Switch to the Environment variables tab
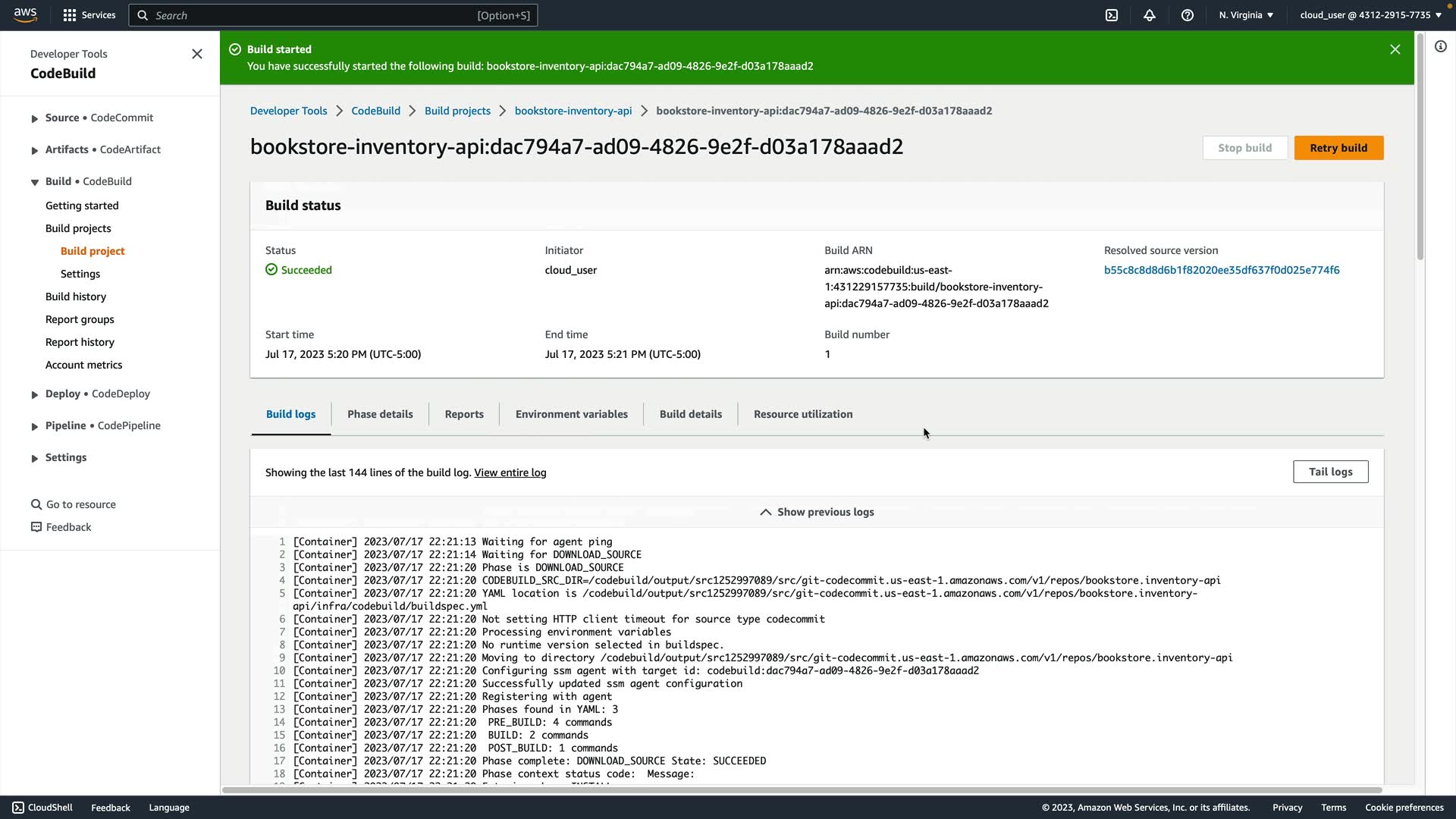 [571, 414]
